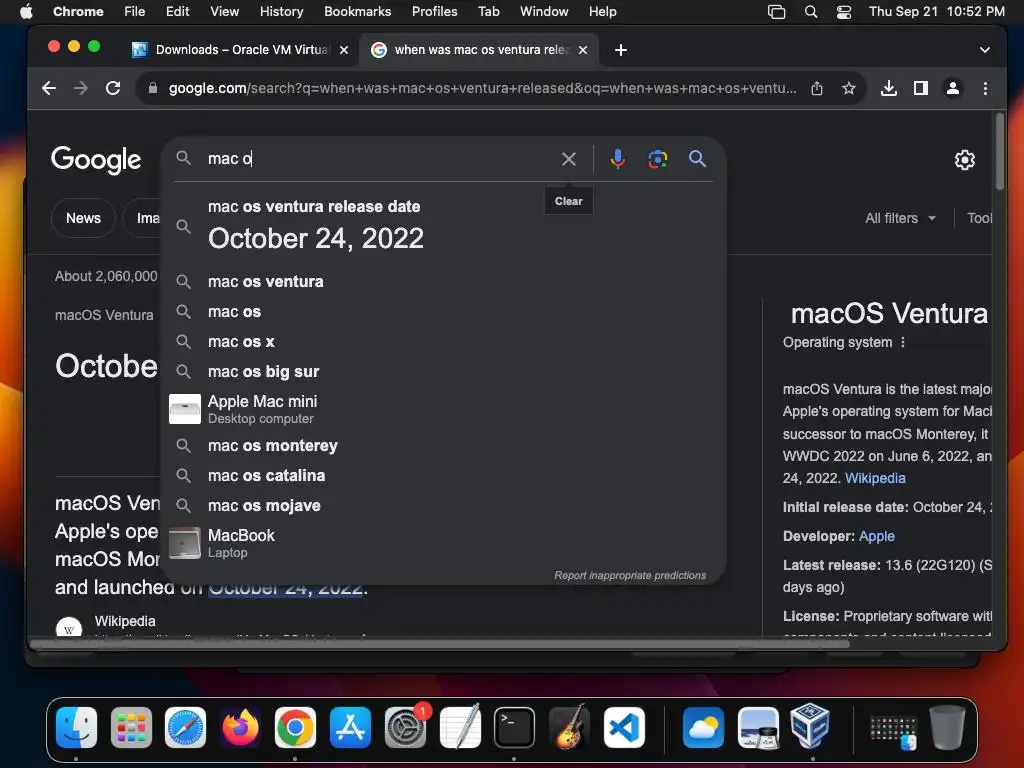Select suggestion mac os ventura
This screenshot has width=1024, height=768.
pyautogui.click(x=444, y=281)
